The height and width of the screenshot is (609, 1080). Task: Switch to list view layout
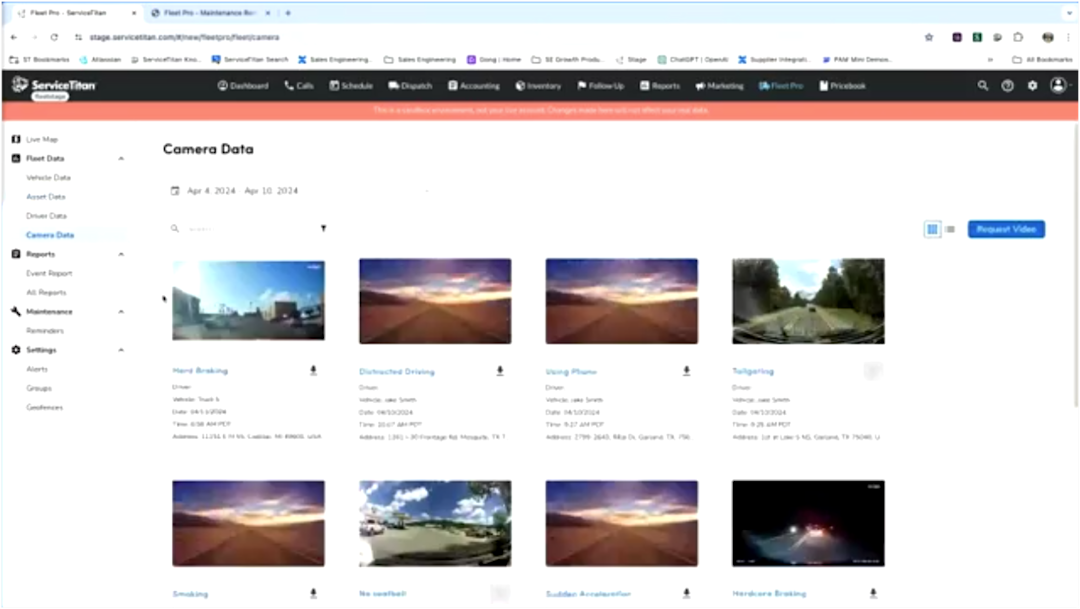(x=951, y=229)
